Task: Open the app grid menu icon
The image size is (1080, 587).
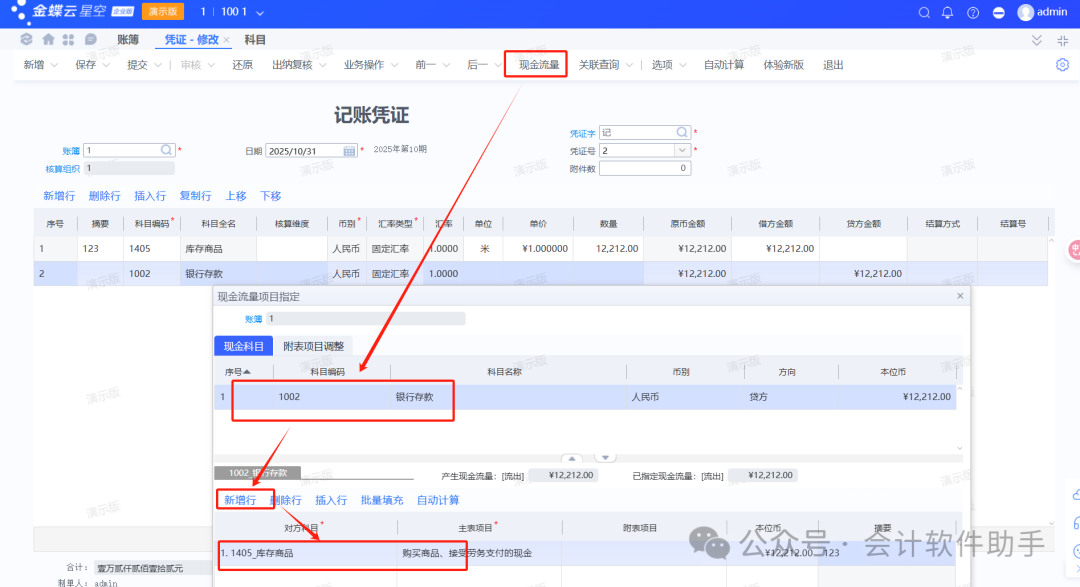Action: [68, 40]
